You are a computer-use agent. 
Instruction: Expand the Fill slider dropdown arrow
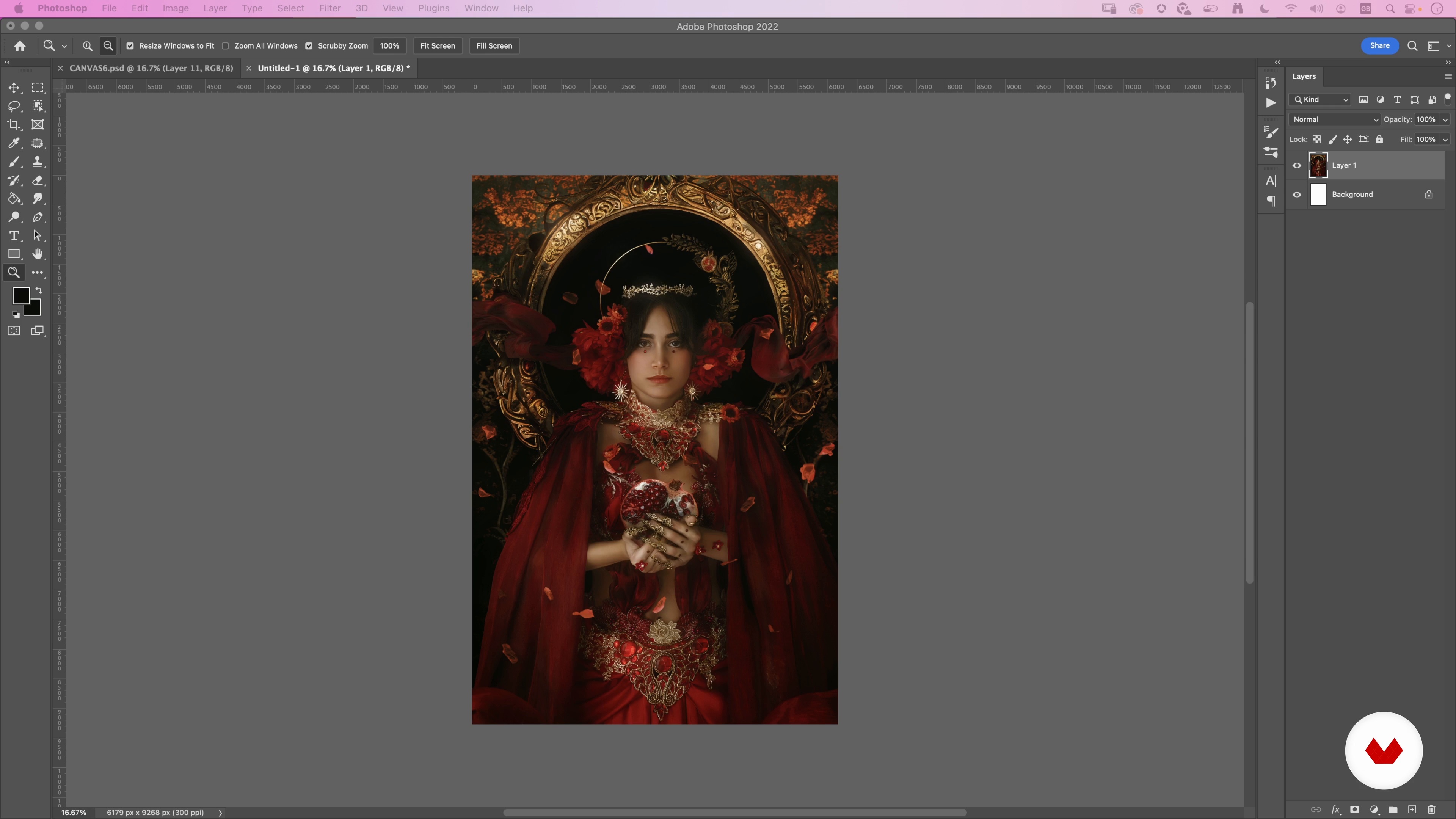coord(1445,140)
